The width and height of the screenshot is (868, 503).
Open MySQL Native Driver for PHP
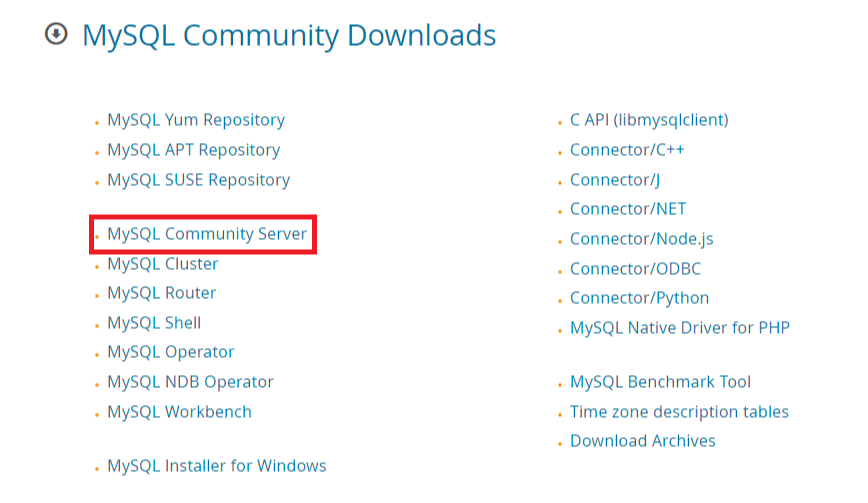point(680,328)
